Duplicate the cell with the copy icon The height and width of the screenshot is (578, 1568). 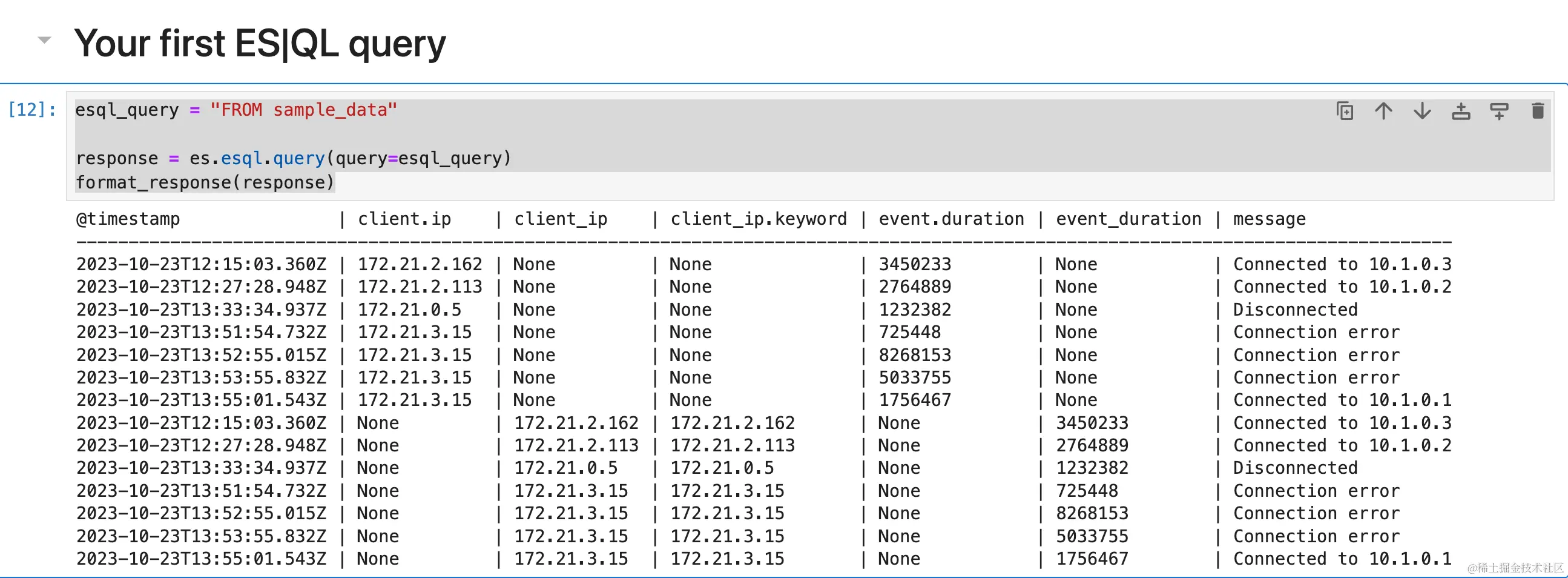point(1345,111)
